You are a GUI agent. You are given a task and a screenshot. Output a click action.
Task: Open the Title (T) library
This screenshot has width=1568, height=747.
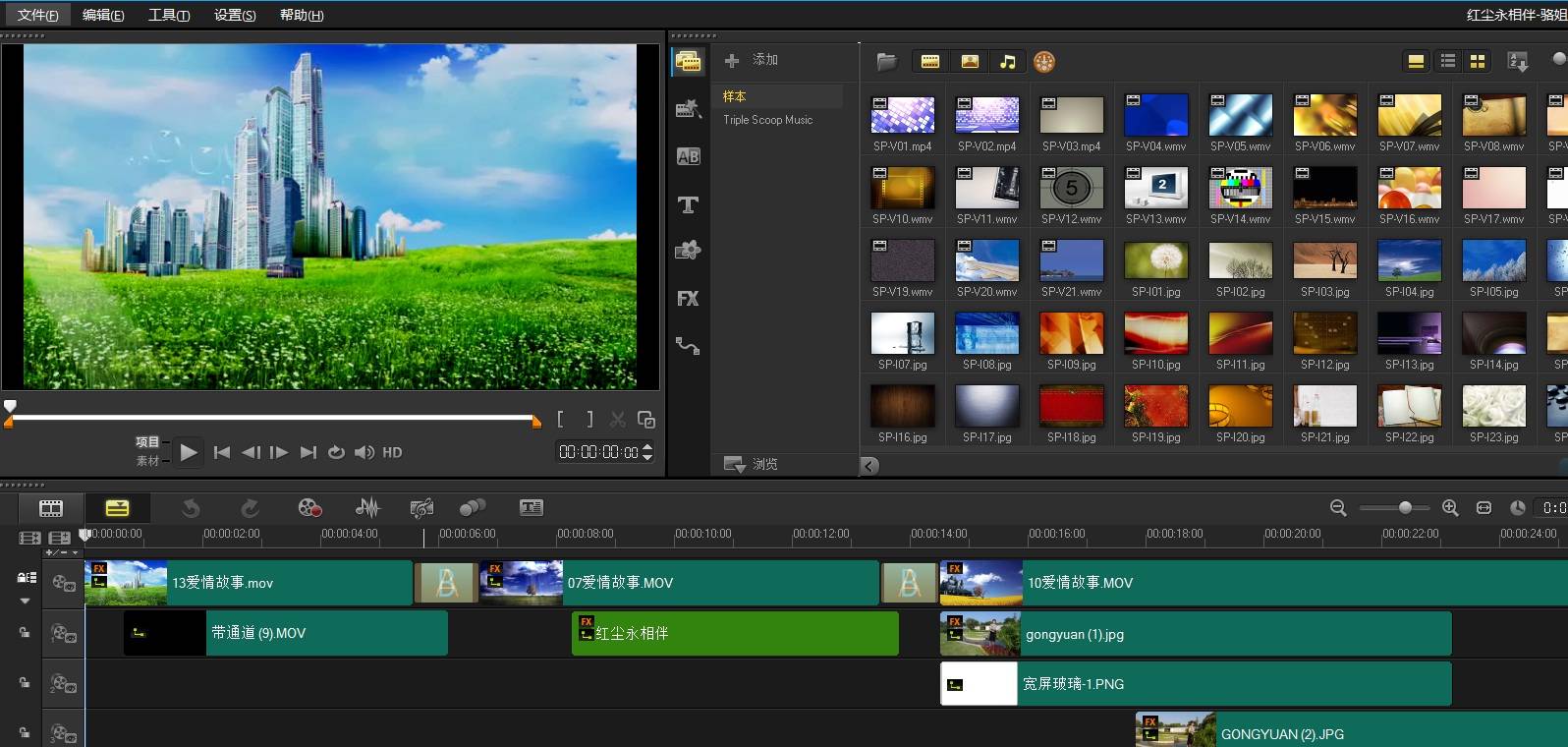click(688, 204)
